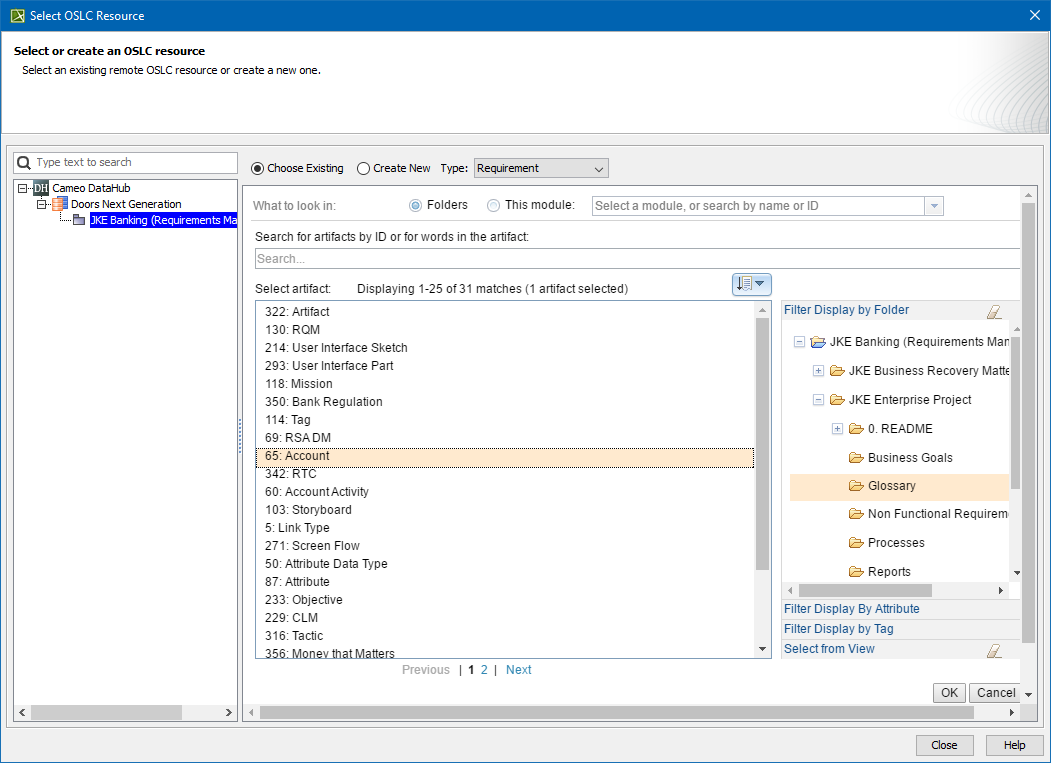This screenshot has width=1051, height=763.
Task: Go to the Next page of results
Action: coord(518,670)
